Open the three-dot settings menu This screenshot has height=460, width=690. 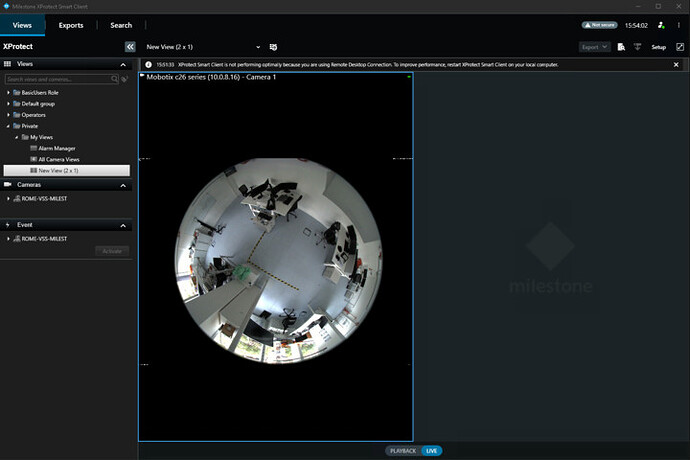tap(677, 25)
